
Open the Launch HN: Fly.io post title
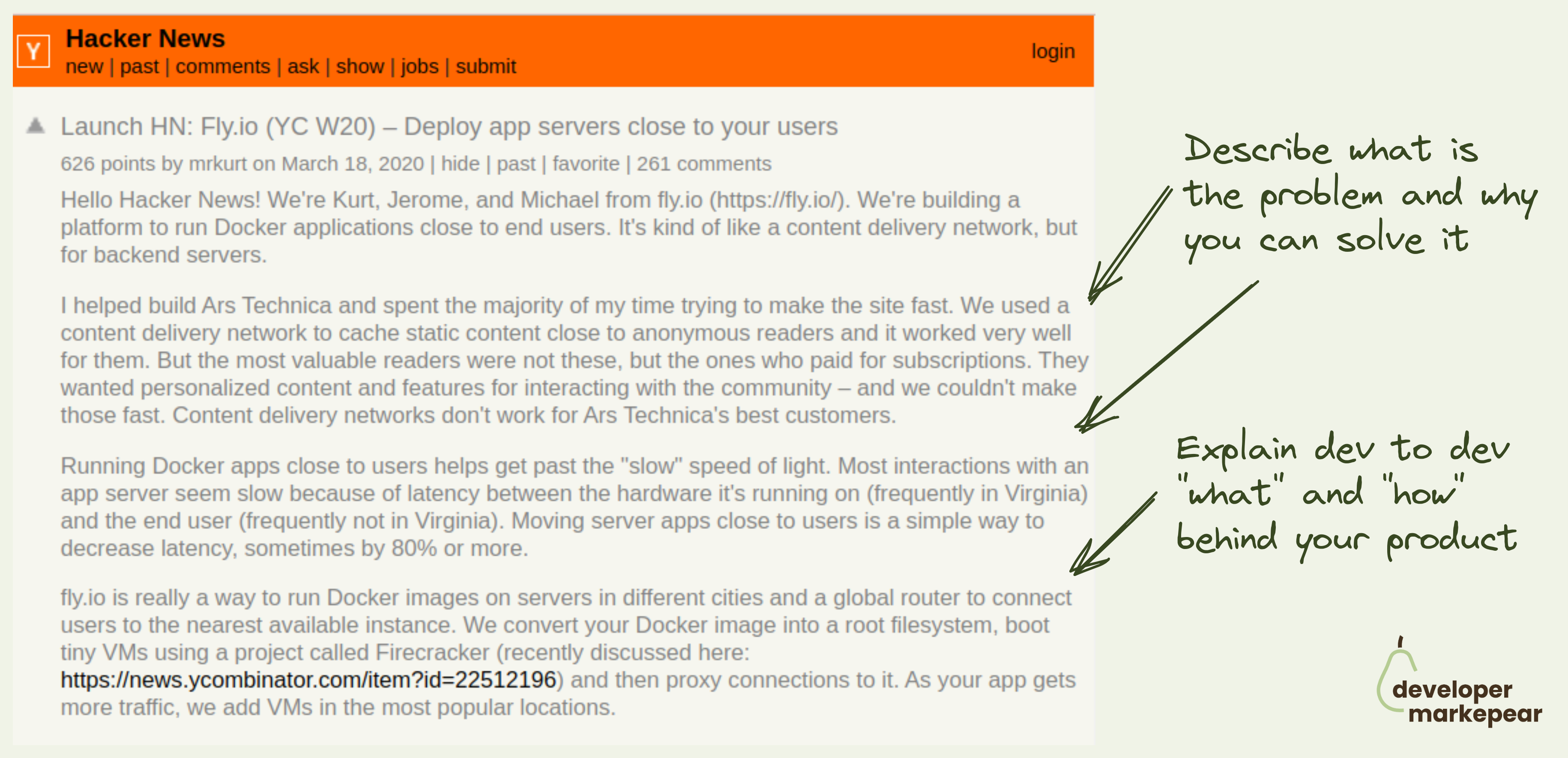tap(449, 126)
